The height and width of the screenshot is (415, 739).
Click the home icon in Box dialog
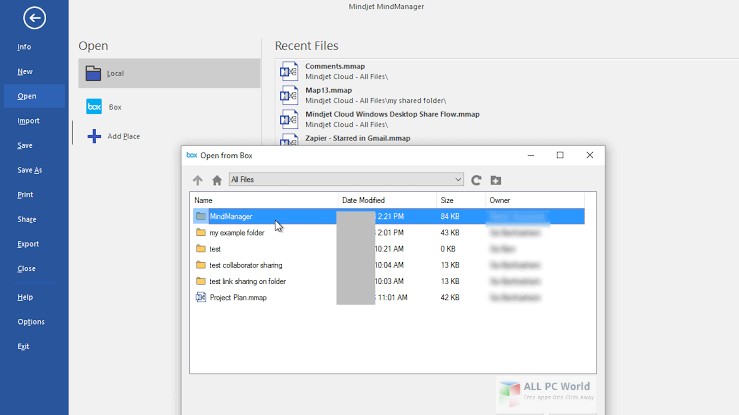217,180
